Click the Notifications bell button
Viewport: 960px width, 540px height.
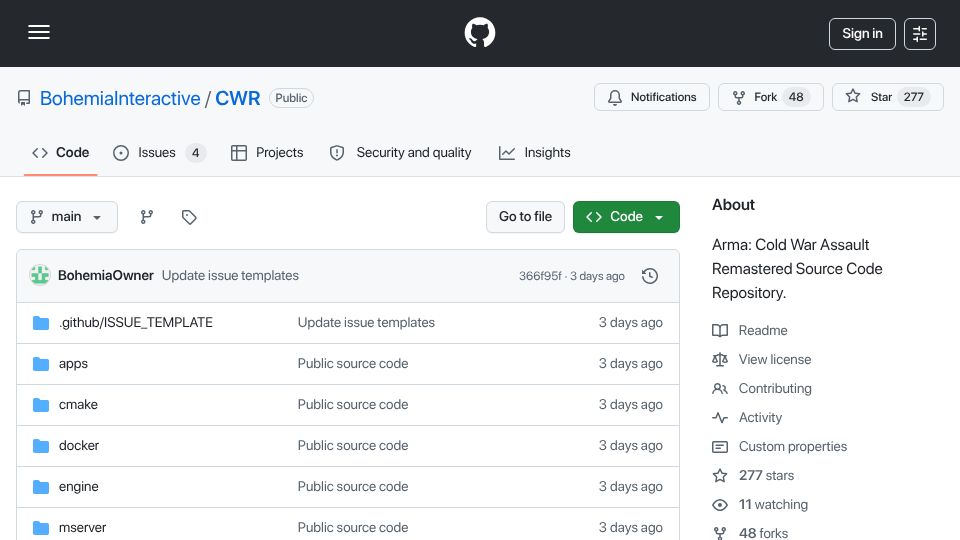point(651,97)
